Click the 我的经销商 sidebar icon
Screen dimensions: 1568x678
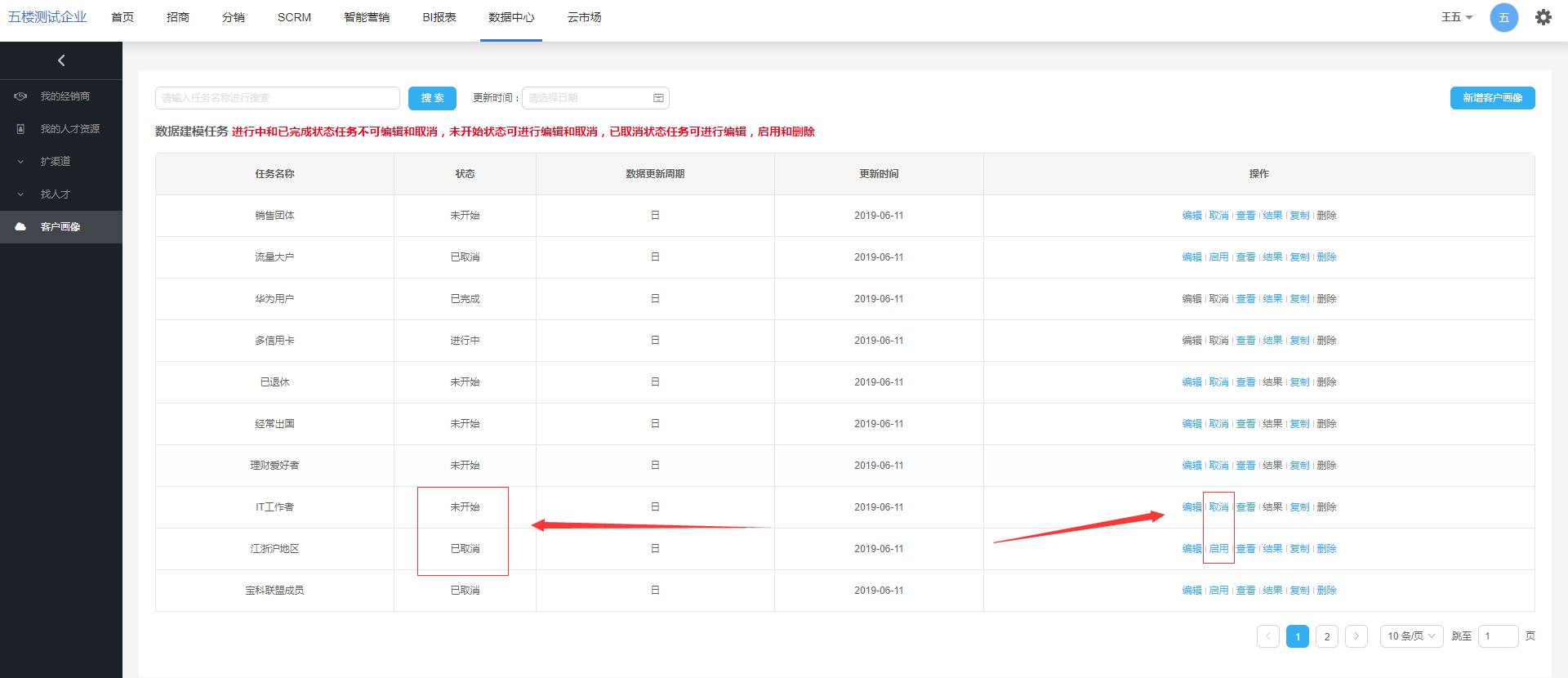point(20,96)
